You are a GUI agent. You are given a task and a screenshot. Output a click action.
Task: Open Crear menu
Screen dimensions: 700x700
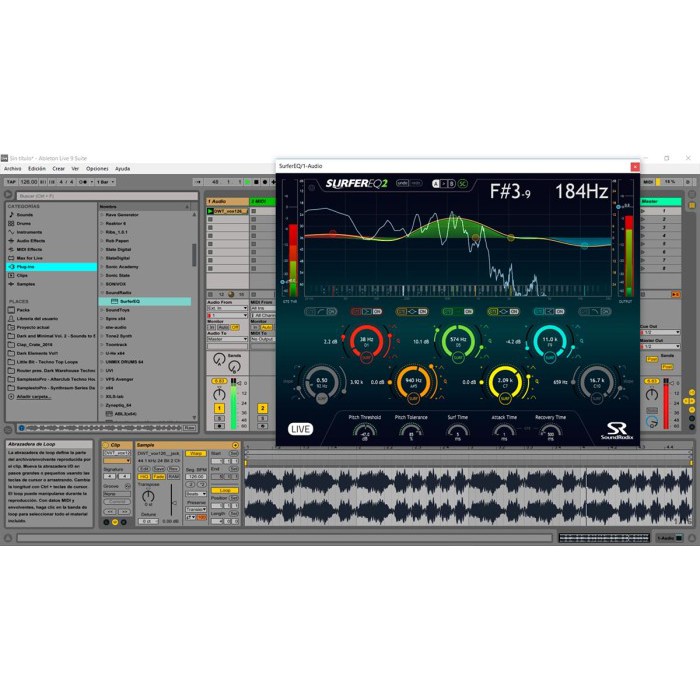point(58,169)
